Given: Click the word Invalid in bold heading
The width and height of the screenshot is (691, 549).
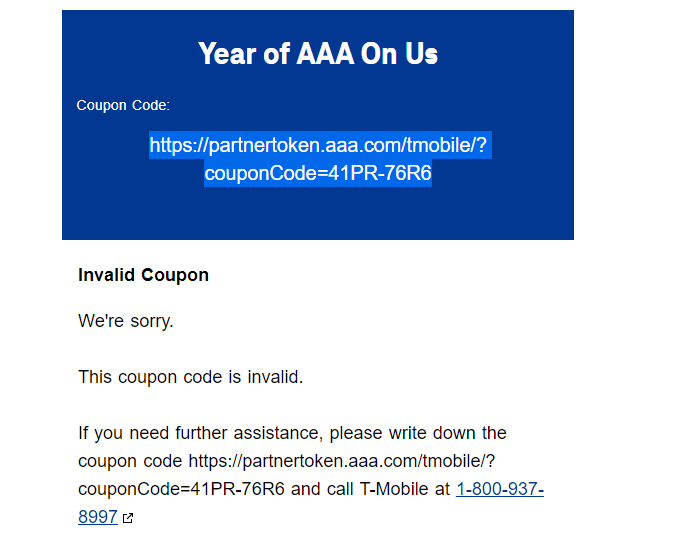Looking at the screenshot, I should (x=106, y=275).
